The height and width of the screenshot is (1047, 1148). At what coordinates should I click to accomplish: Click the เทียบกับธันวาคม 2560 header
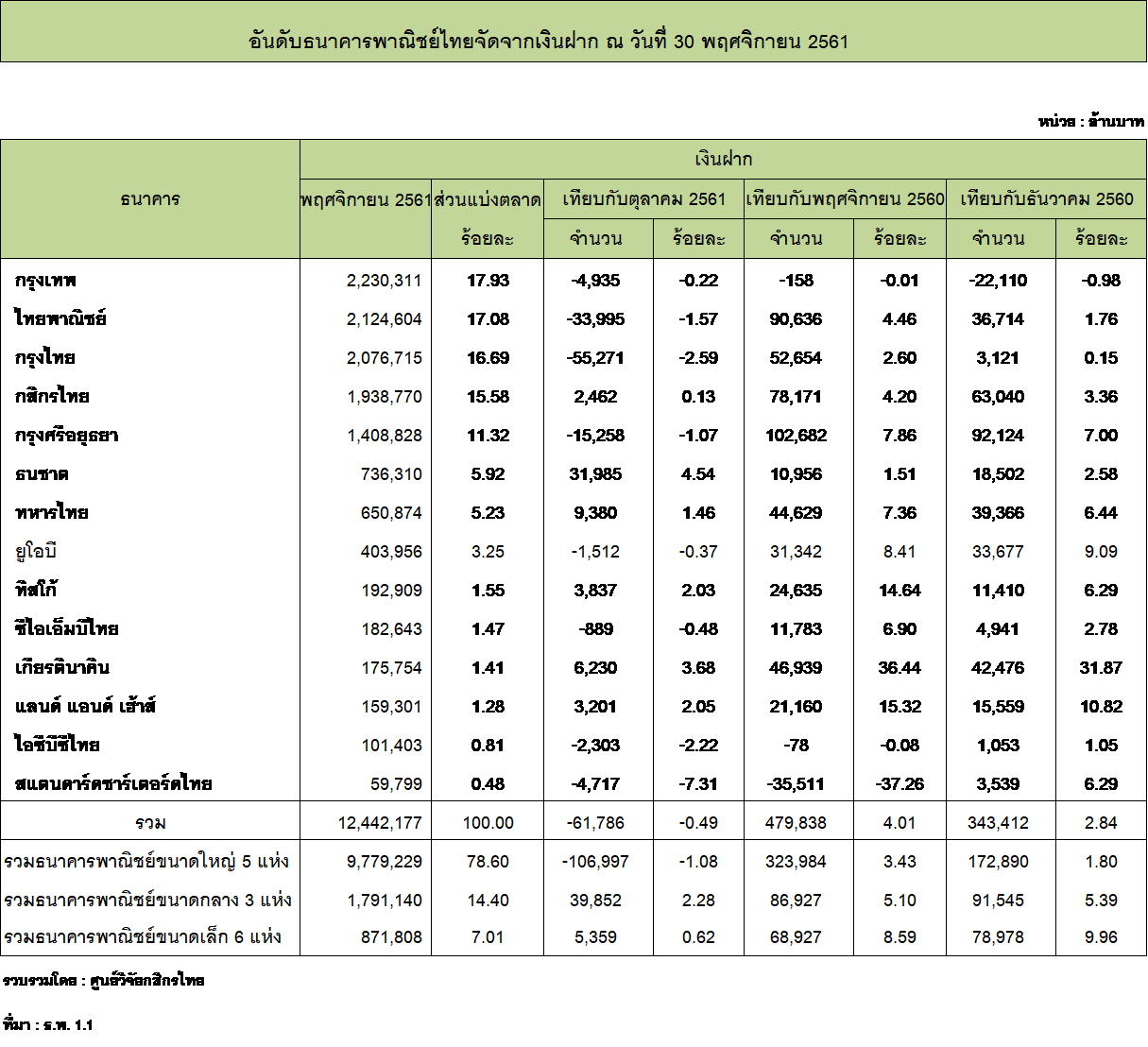point(1047,199)
